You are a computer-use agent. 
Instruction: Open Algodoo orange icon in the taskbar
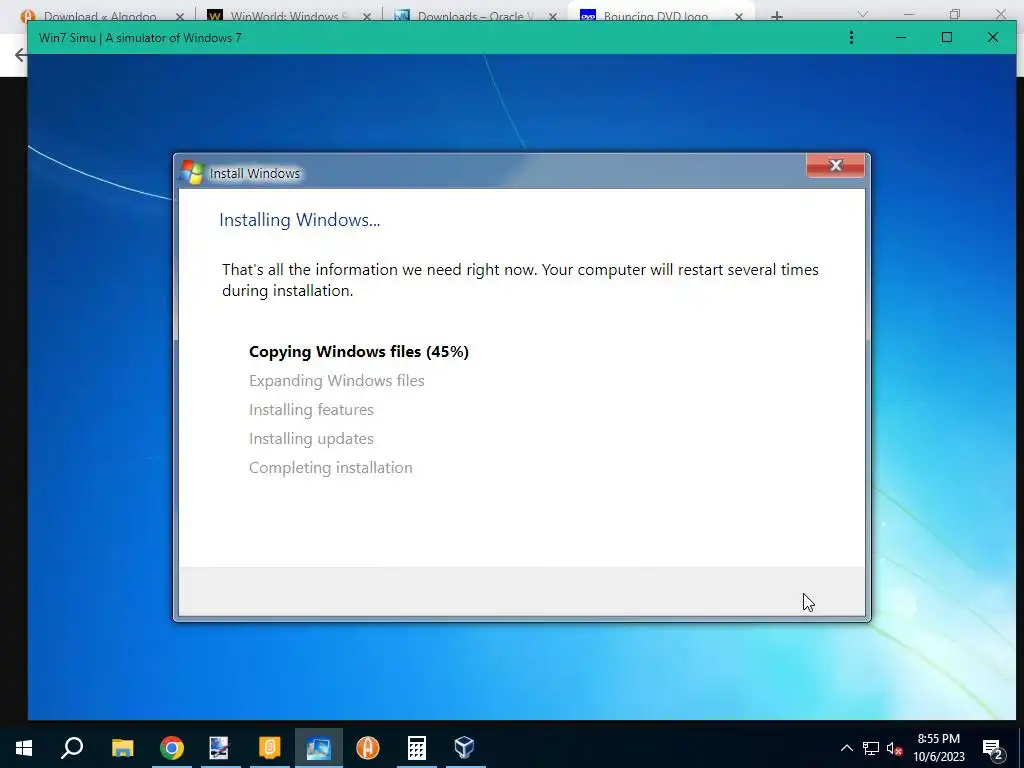[368, 747]
